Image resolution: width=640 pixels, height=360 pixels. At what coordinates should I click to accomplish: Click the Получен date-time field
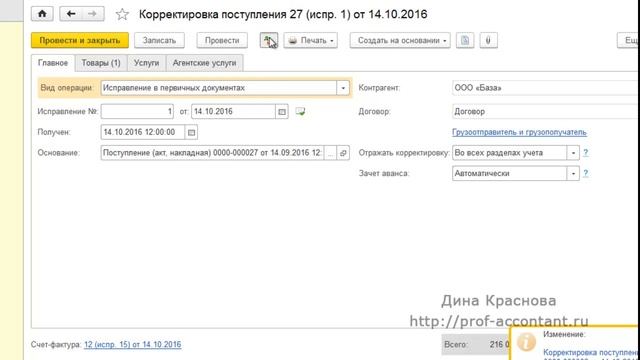coord(142,132)
